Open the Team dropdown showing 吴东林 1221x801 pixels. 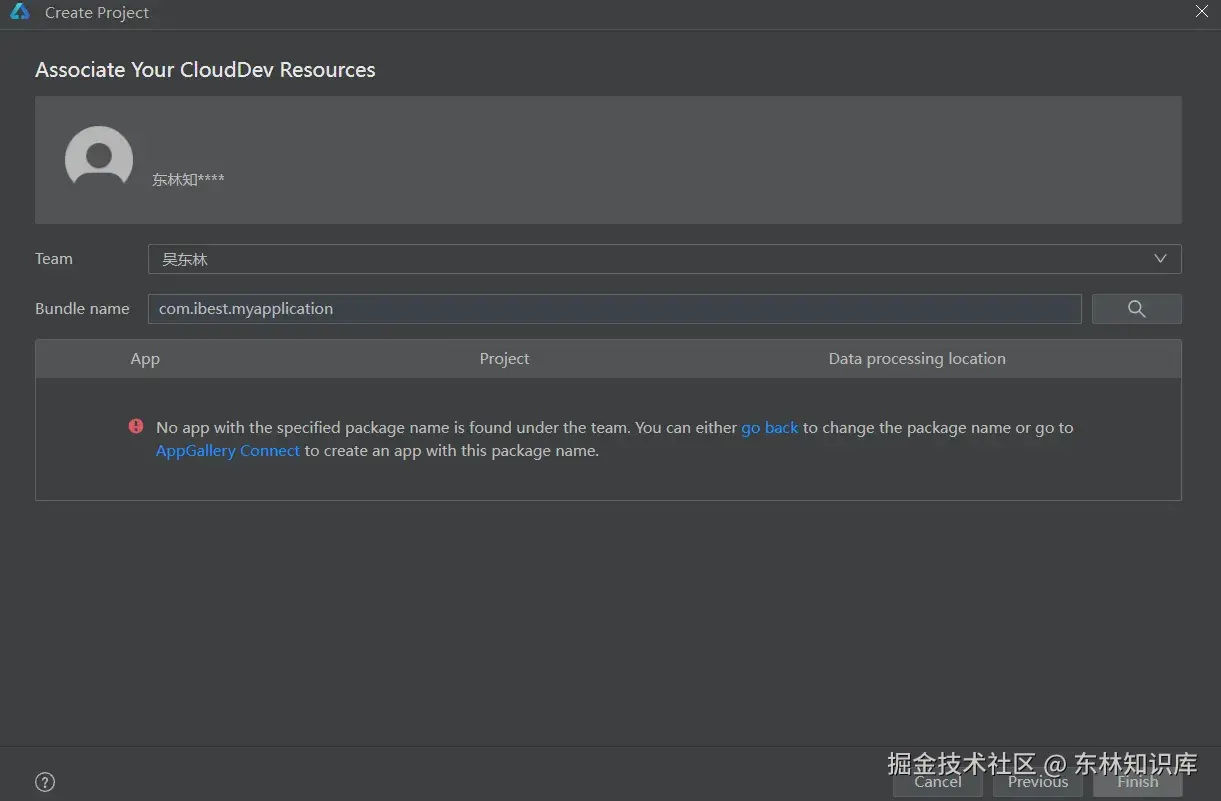pyautogui.click(x=664, y=259)
